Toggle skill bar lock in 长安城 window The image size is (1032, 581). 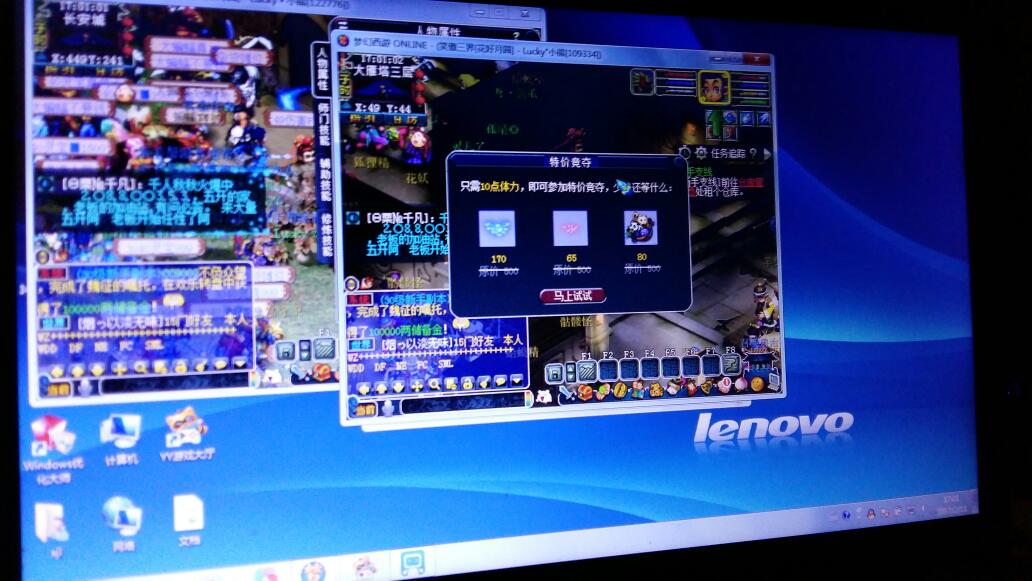[285, 351]
